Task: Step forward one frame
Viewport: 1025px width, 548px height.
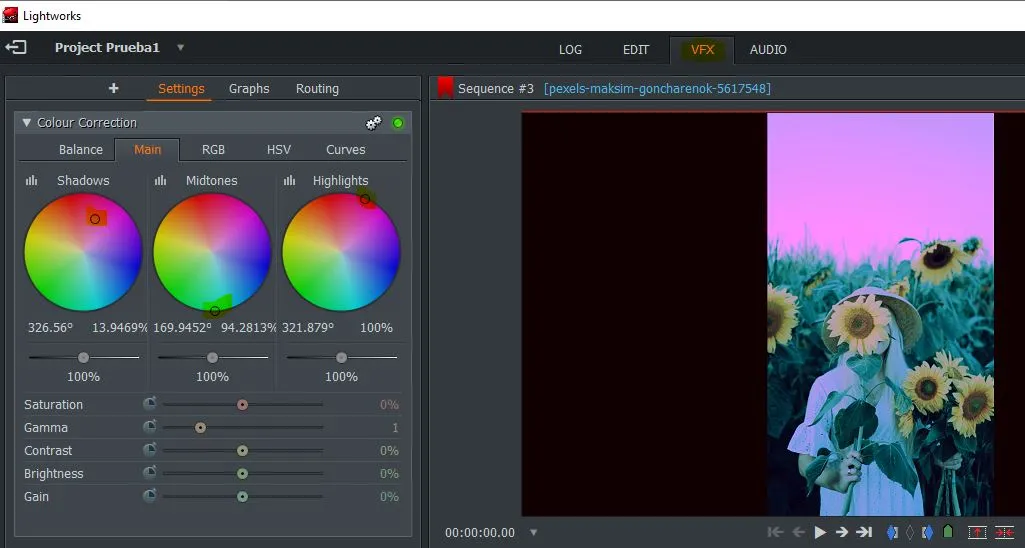Action: point(842,532)
